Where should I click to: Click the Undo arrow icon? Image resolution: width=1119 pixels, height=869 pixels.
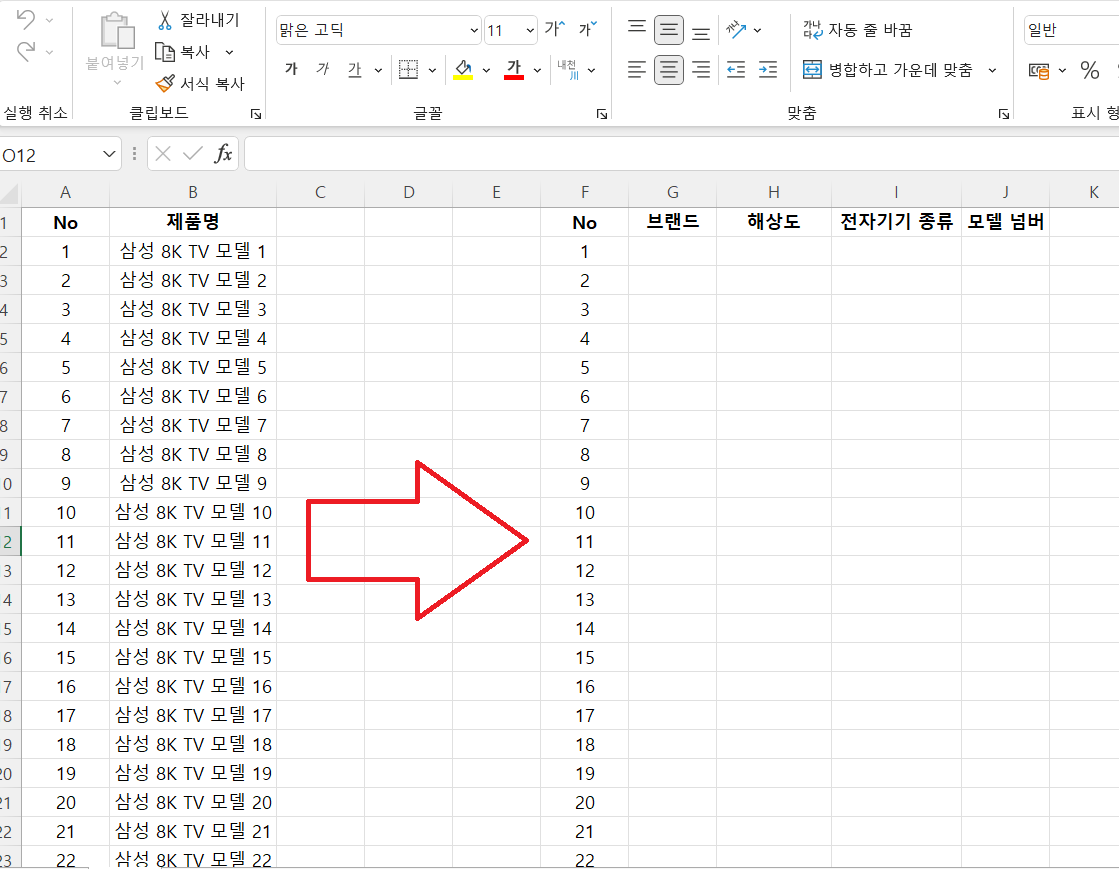pyautogui.click(x=25, y=20)
